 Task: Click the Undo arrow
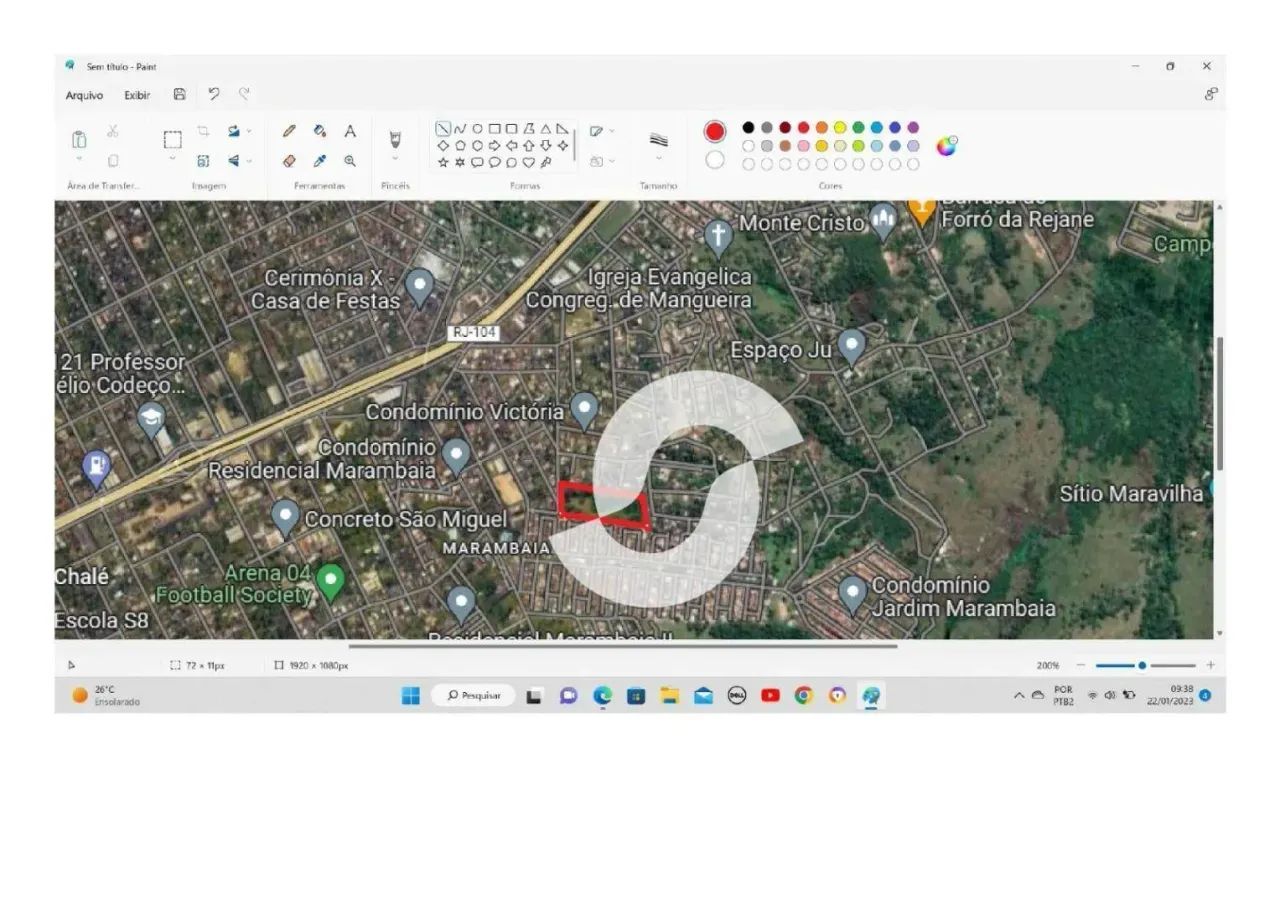213,94
